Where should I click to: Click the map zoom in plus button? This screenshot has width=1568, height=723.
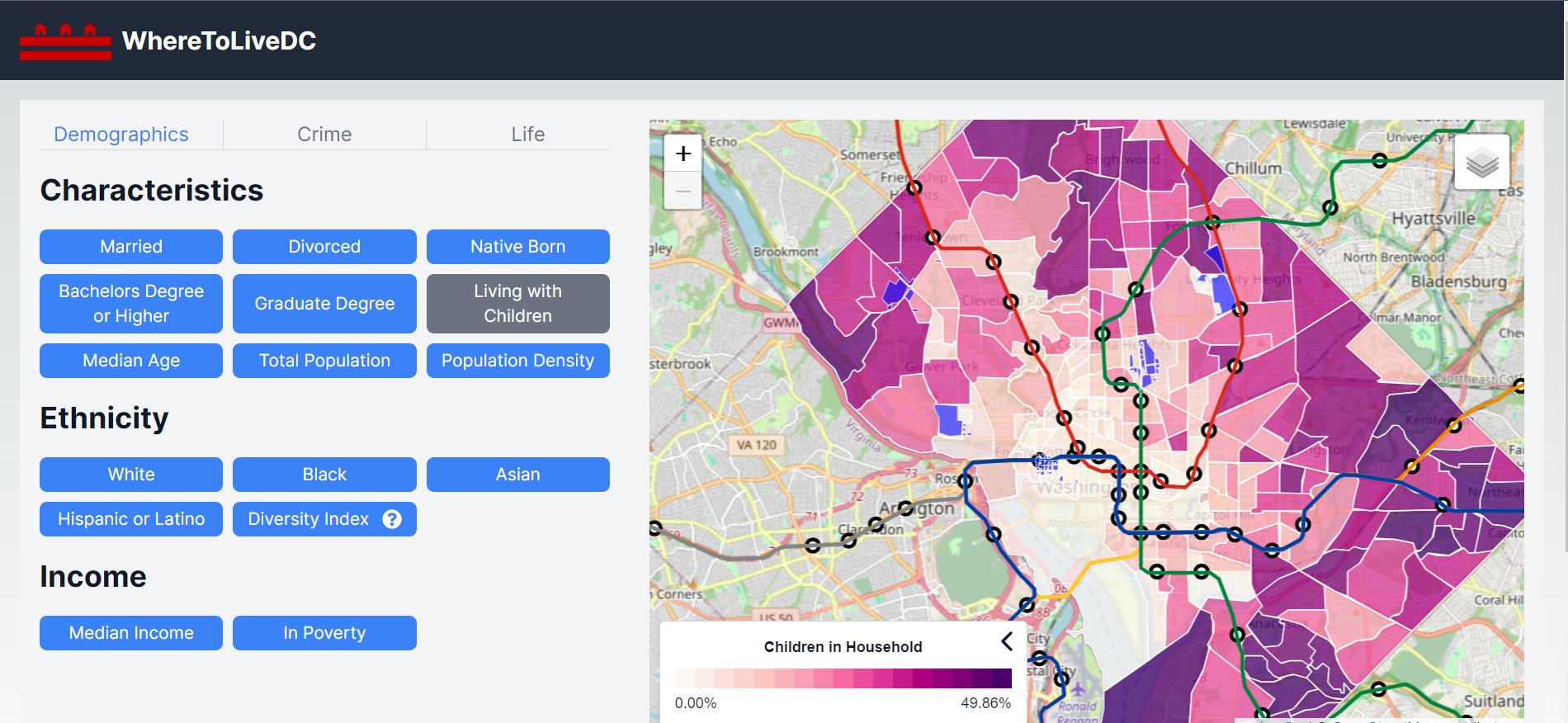pos(682,154)
